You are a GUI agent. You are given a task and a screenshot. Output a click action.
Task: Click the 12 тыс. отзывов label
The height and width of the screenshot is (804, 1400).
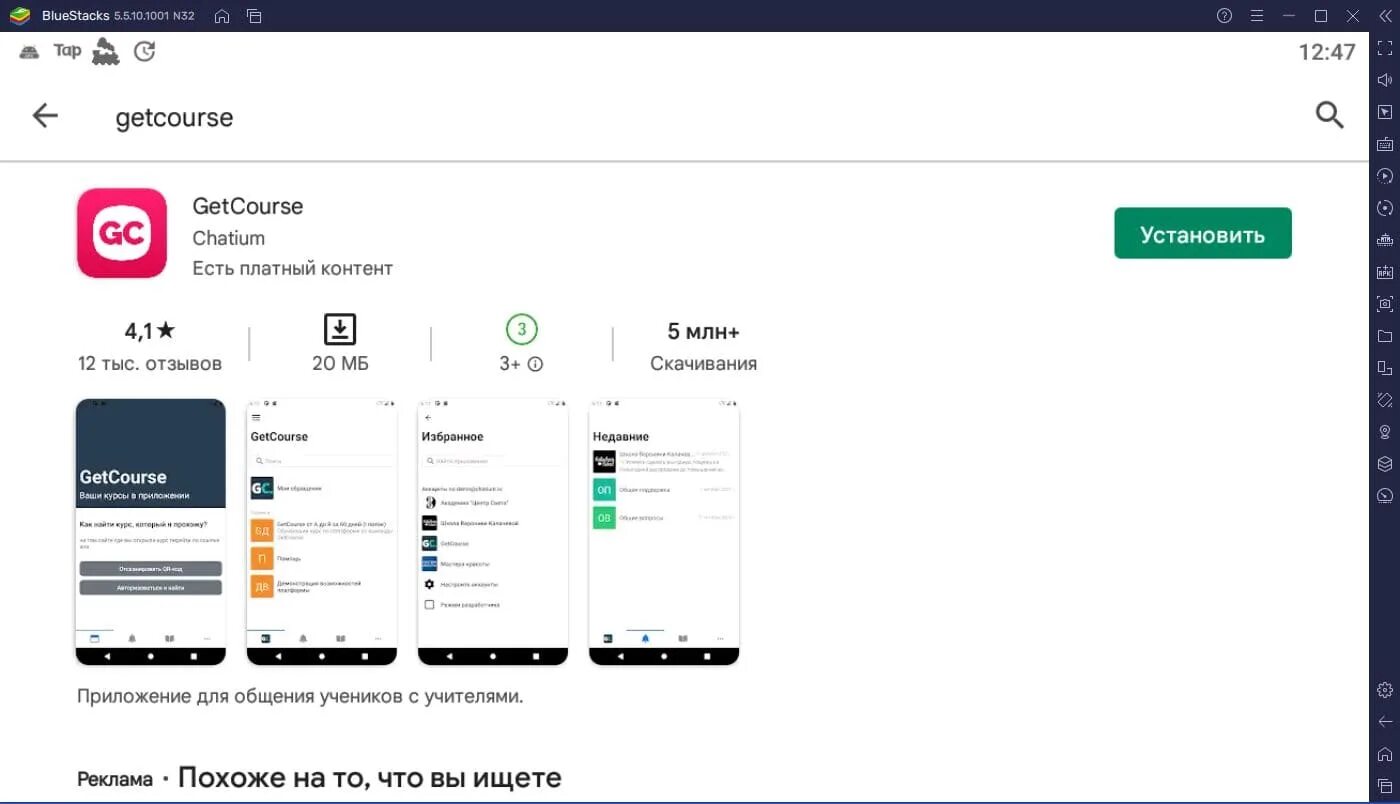coord(150,363)
